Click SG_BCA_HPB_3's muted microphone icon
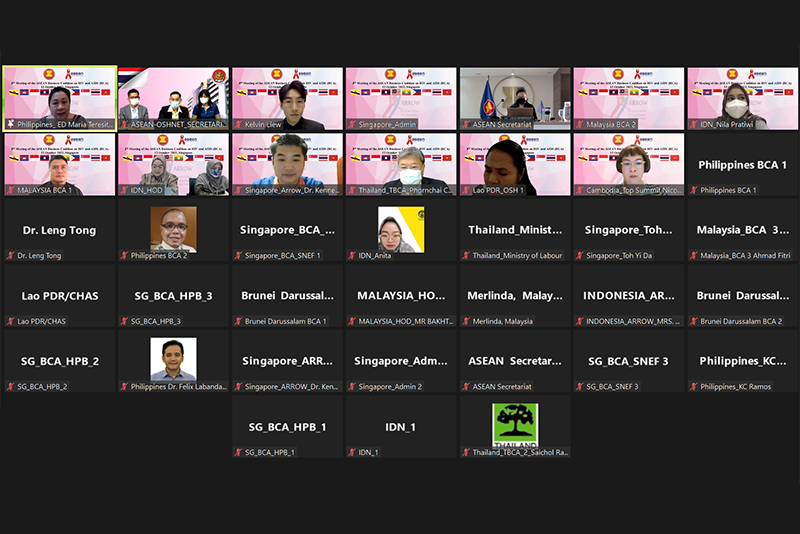 point(124,322)
